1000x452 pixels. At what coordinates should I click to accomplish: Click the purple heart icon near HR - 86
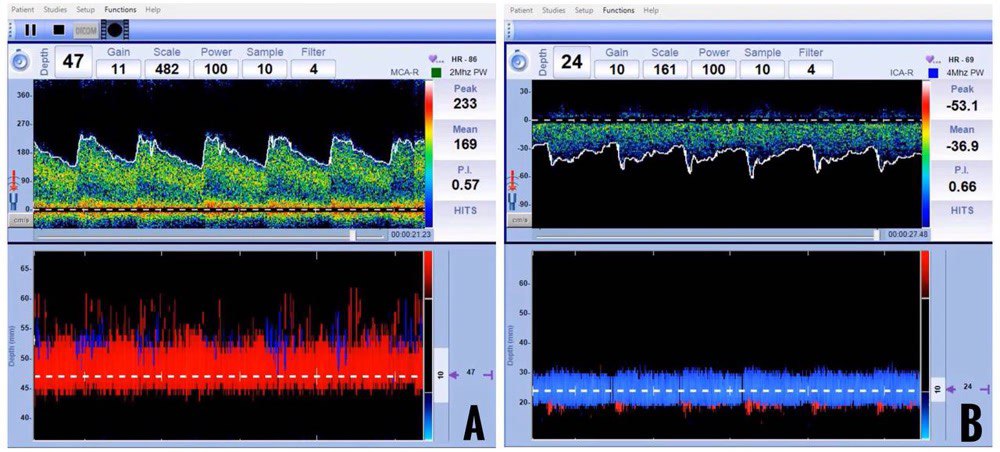[435, 59]
